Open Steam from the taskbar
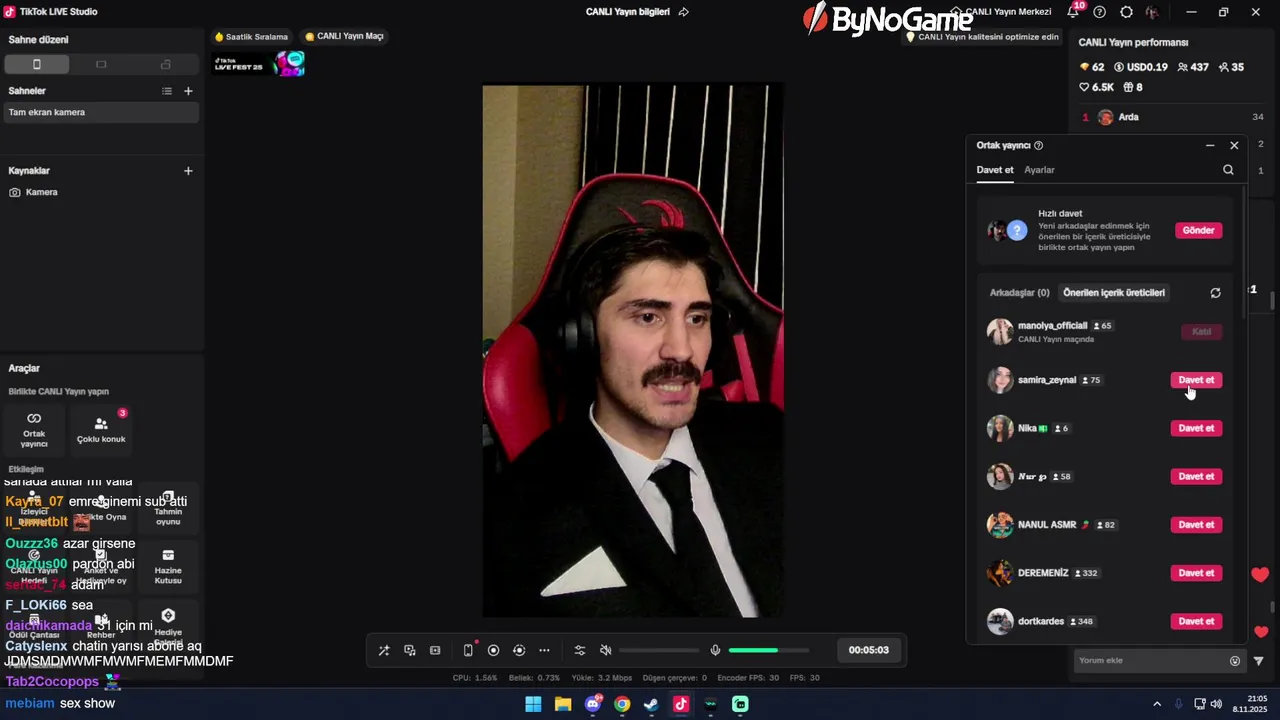1280x720 pixels. click(x=651, y=704)
